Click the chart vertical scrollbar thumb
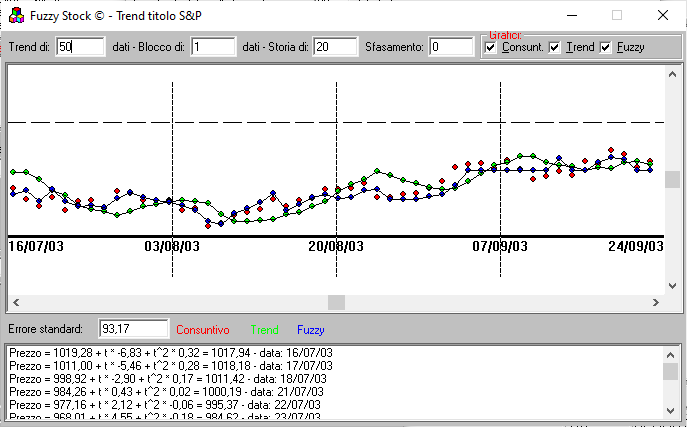 pos(672,179)
